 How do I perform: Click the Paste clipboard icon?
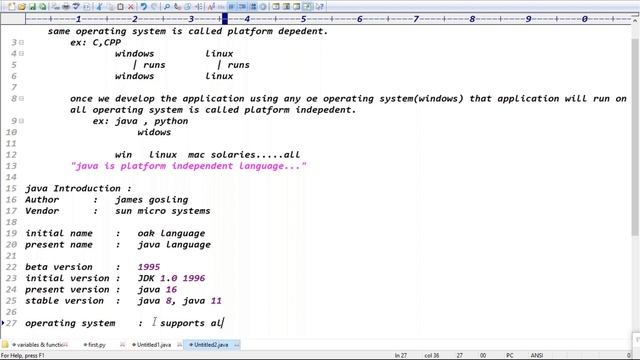[120, 7]
